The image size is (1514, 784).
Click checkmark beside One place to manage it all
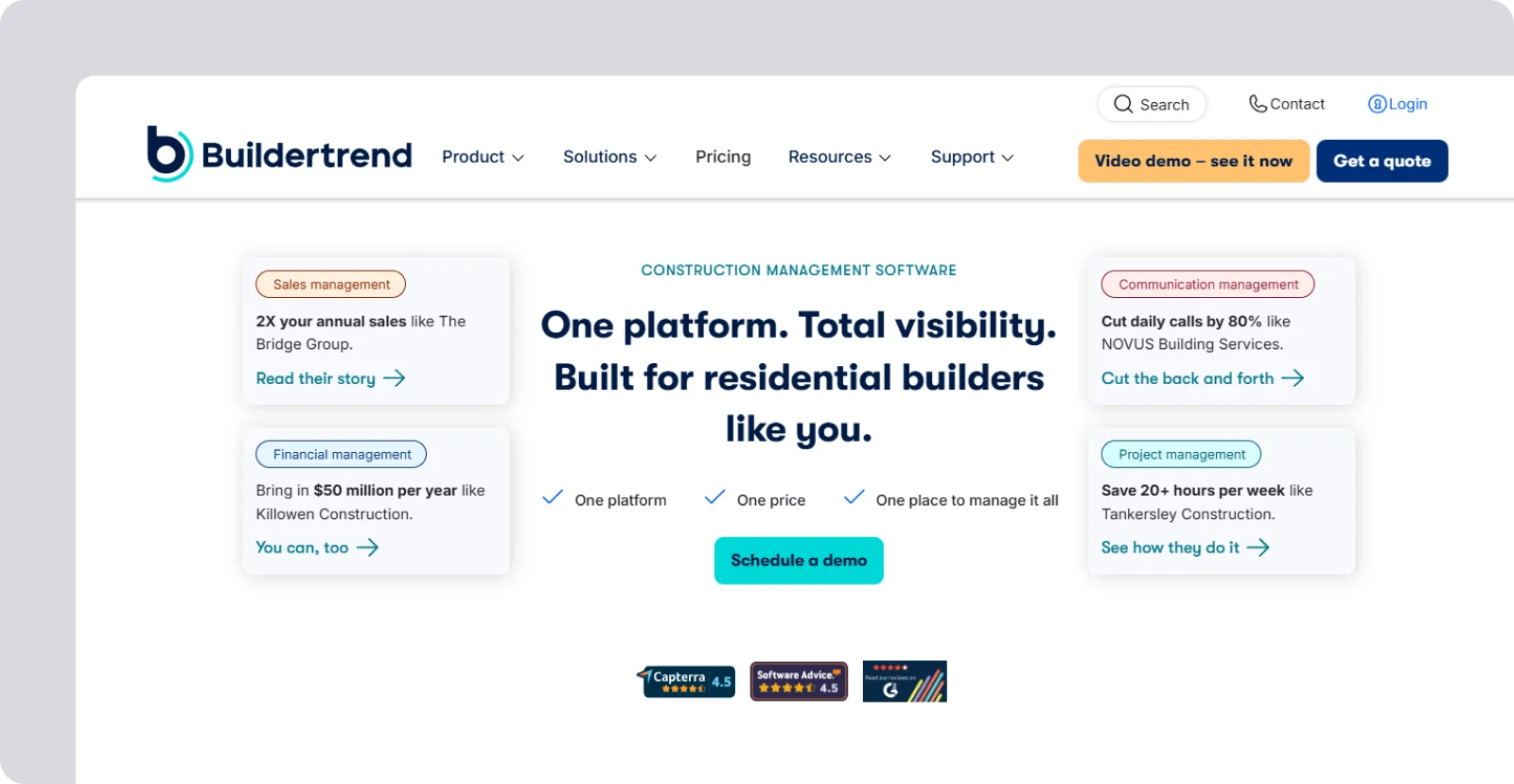pyautogui.click(x=854, y=497)
